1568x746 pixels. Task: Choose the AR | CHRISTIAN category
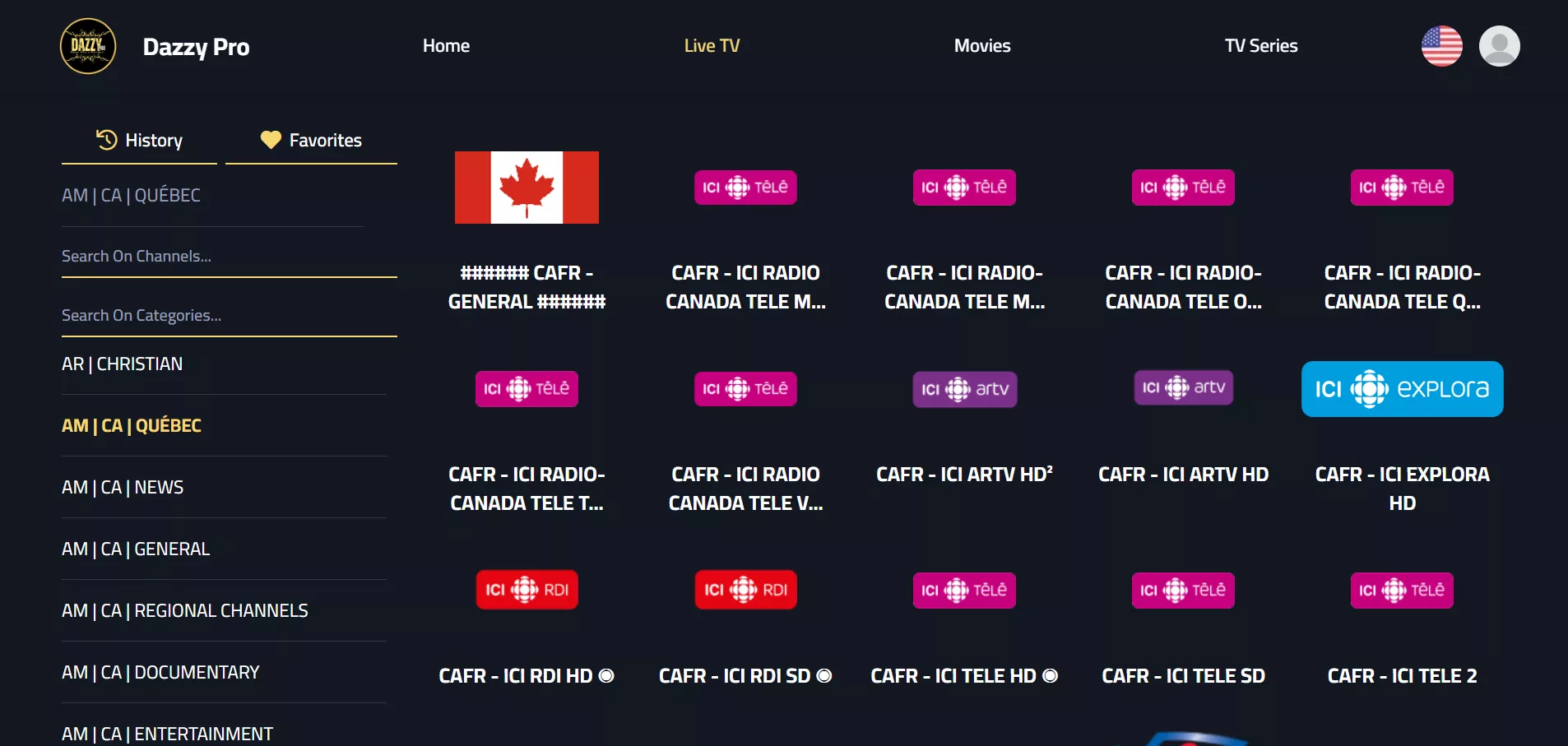[x=123, y=364]
